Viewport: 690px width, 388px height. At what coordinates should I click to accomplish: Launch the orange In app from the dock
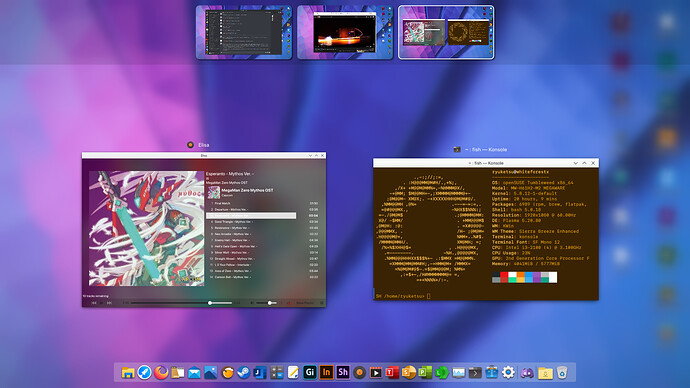[327, 373]
